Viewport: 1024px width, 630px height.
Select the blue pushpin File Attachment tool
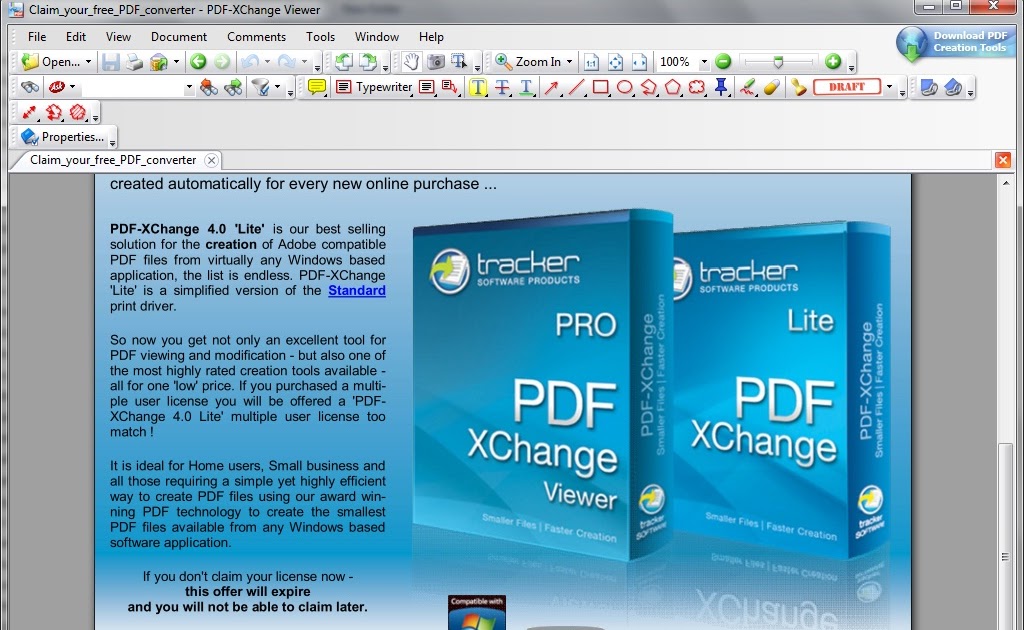[721, 87]
